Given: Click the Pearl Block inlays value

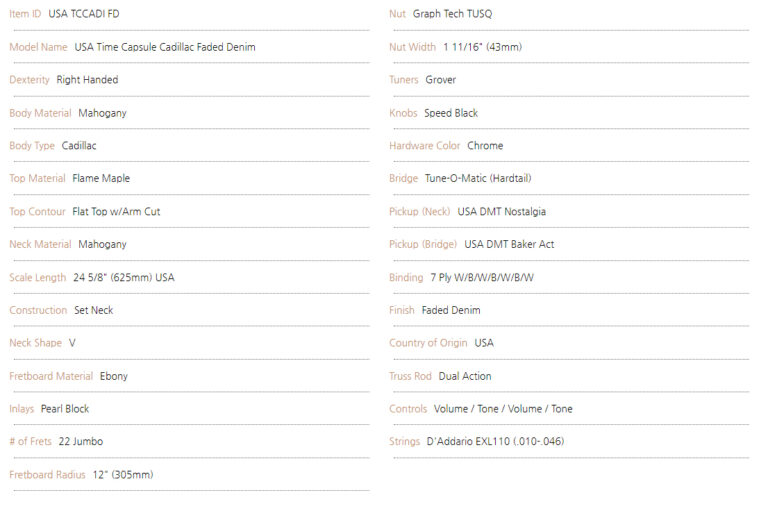Looking at the screenshot, I should [65, 409].
